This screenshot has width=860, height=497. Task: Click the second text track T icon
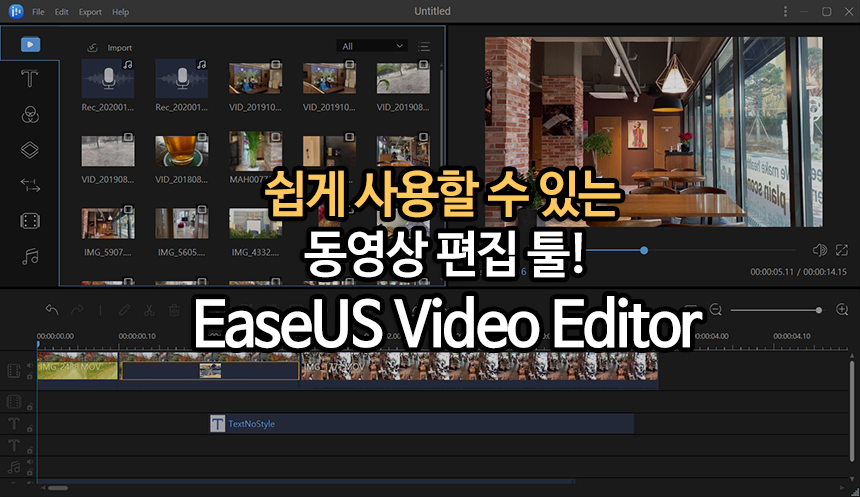[x=14, y=445]
